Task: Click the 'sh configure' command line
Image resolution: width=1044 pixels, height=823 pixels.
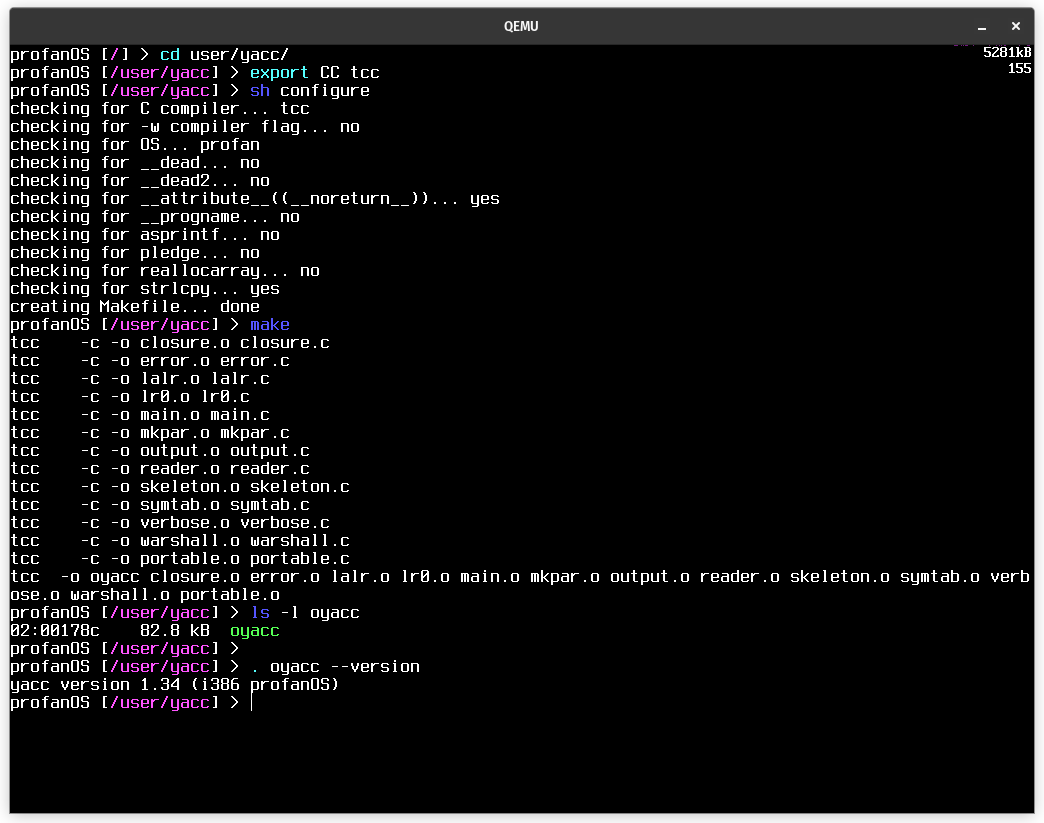Action: [x=309, y=91]
